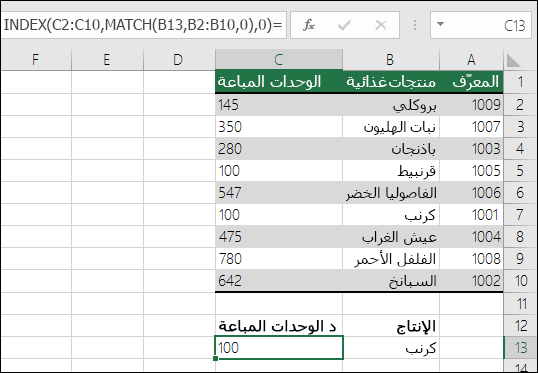Click cell with value 547
Viewport: 538px width, 373px height.
279,193
